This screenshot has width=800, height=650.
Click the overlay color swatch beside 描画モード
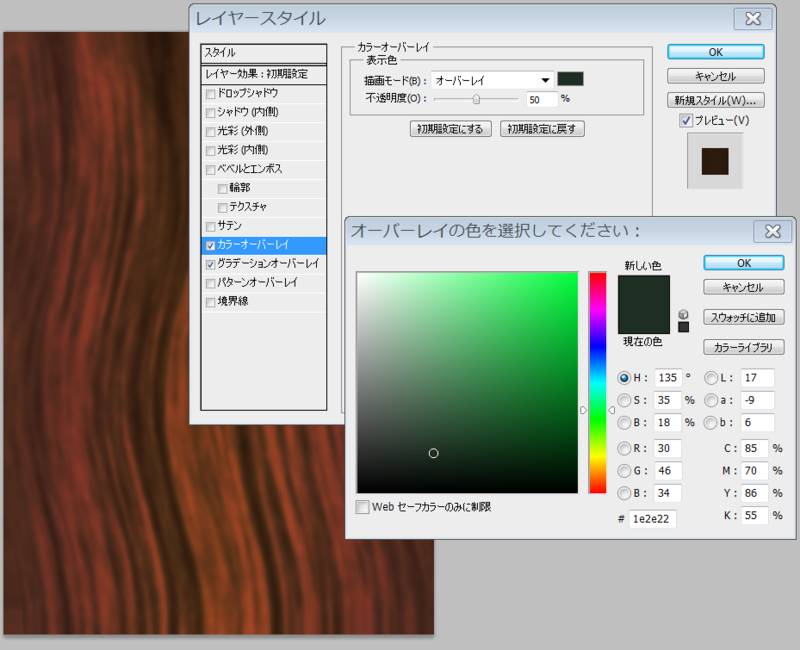pos(571,79)
